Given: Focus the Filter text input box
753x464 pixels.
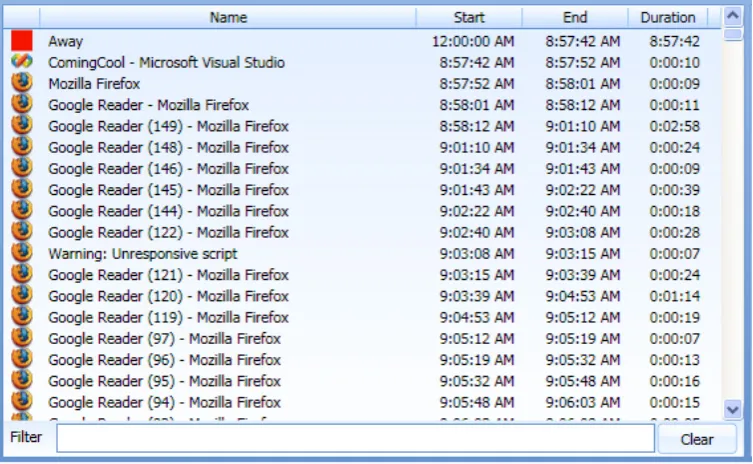Looking at the screenshot, I should pyautogui.click(x=355, y=438).
